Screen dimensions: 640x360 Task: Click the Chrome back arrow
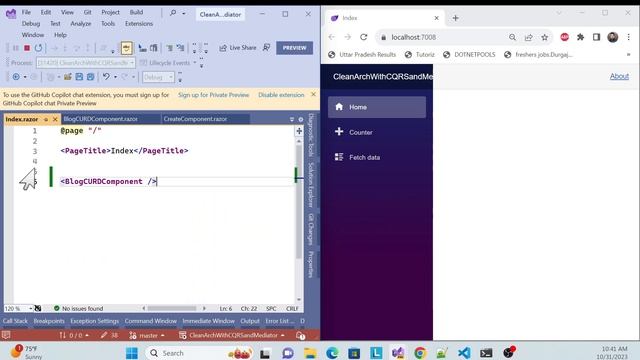331,37
